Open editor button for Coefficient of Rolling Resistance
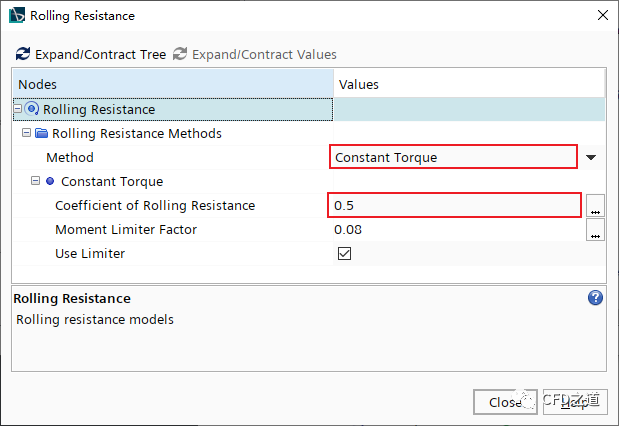Viewport: 619px width, 426px height. (595, 207)
